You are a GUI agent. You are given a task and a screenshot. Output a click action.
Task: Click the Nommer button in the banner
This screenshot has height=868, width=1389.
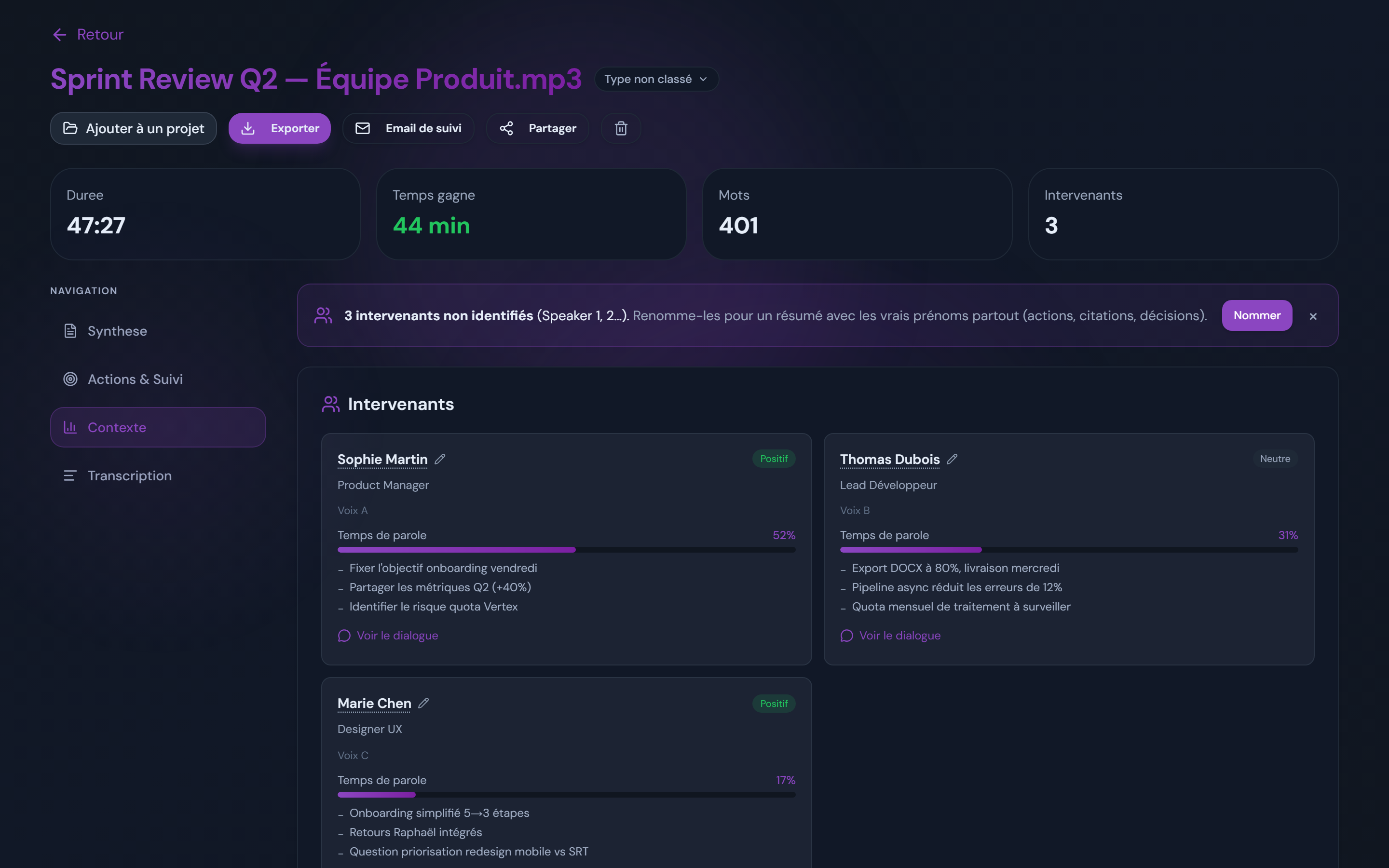pyautogui.click(x=1256, y=315)
